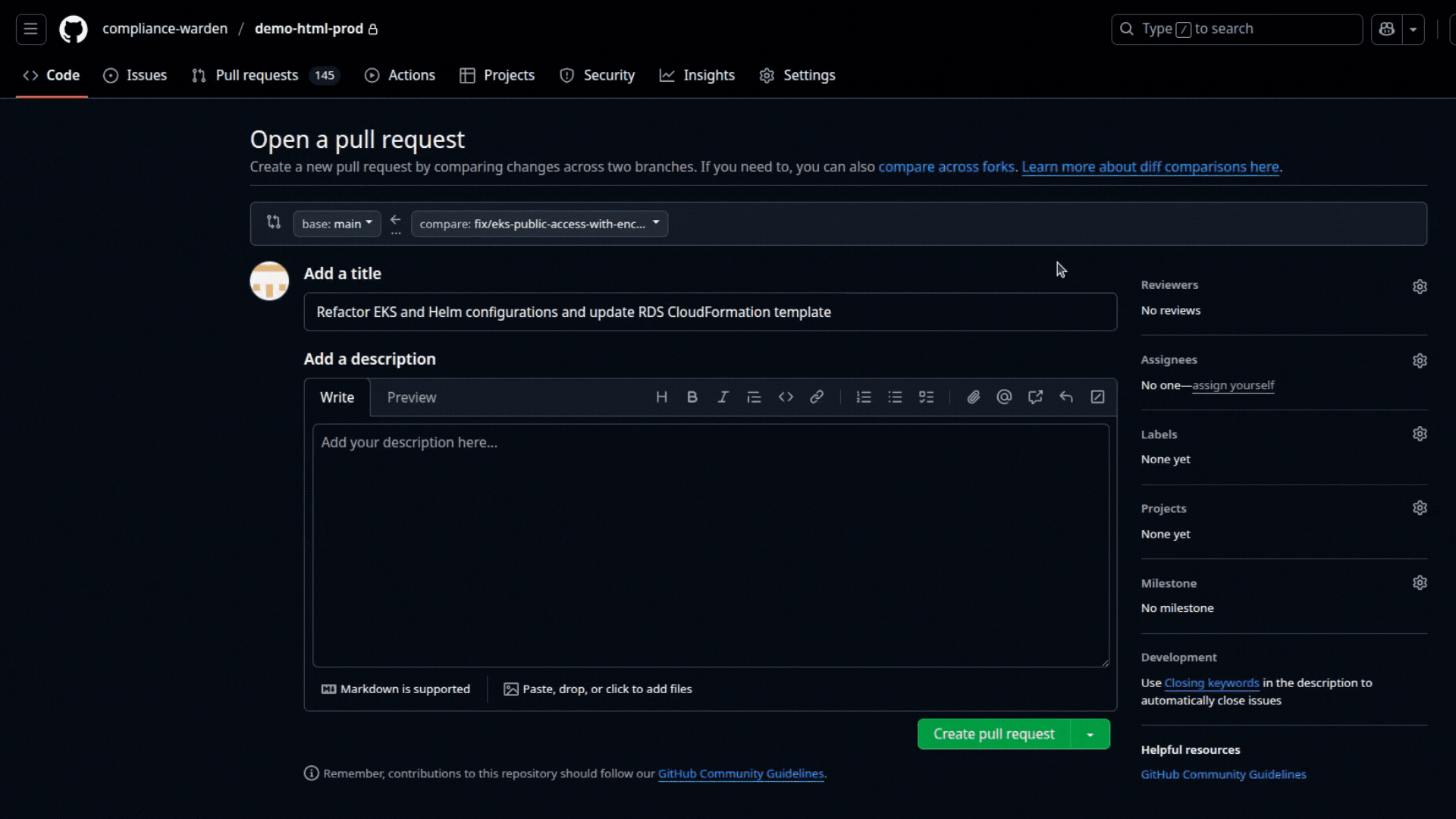Viewport: 1456px width, 819px height.
Task: Open GitHub Community Guidelines under Helpful resources
Action: tap(1223, 774)
